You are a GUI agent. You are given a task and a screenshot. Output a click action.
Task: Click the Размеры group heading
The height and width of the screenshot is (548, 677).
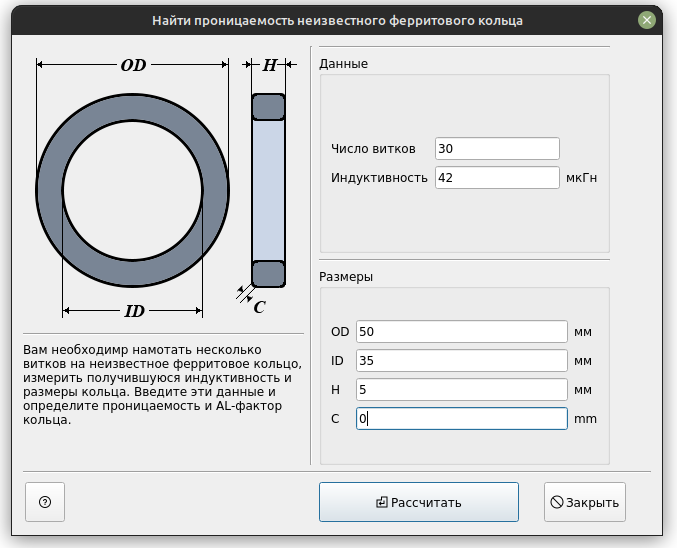(346, 277)
